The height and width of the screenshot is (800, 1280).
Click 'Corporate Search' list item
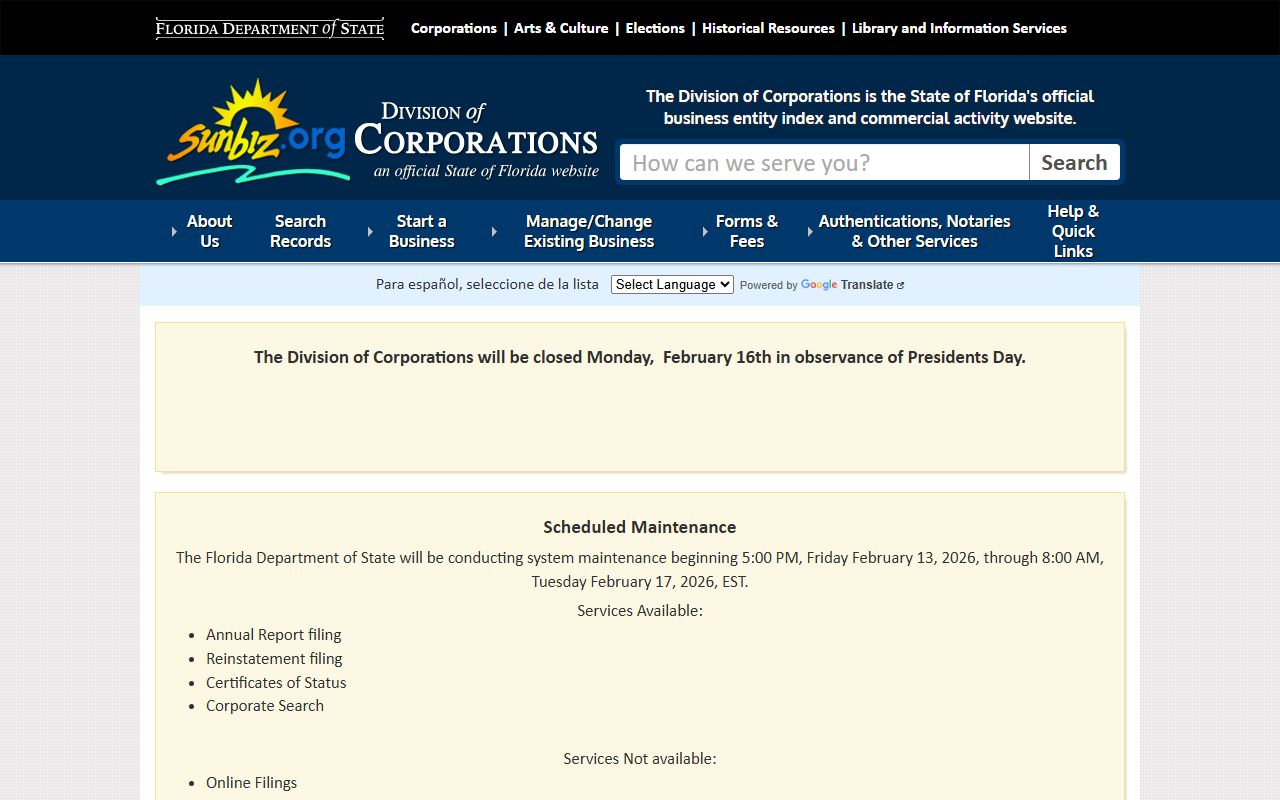point(265,706)
